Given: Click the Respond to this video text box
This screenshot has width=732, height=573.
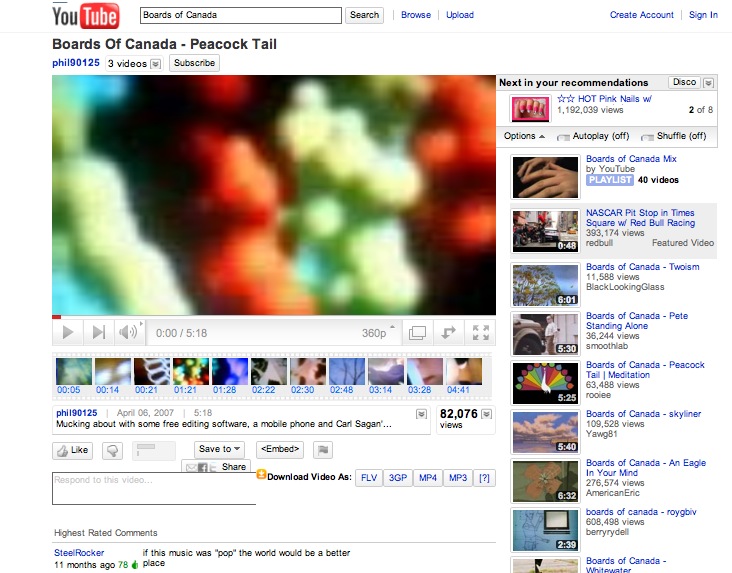Looking at the screenshot, I should click(x=154, y=488).
